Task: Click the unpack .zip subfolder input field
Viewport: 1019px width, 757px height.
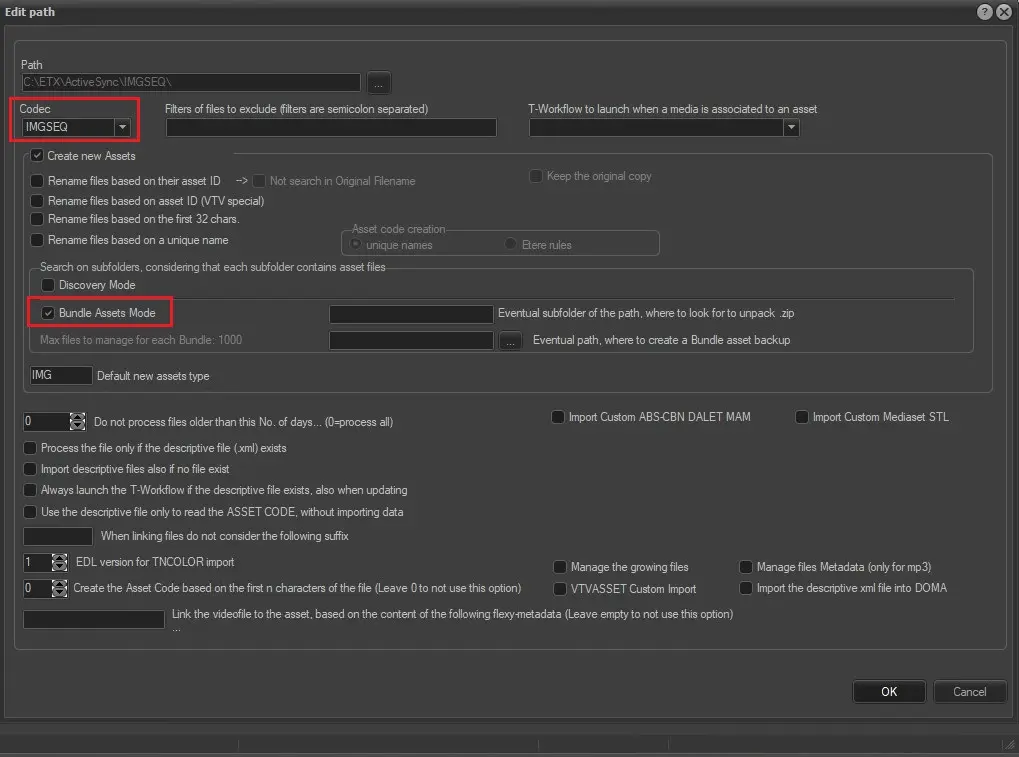Action: point(411,314)
